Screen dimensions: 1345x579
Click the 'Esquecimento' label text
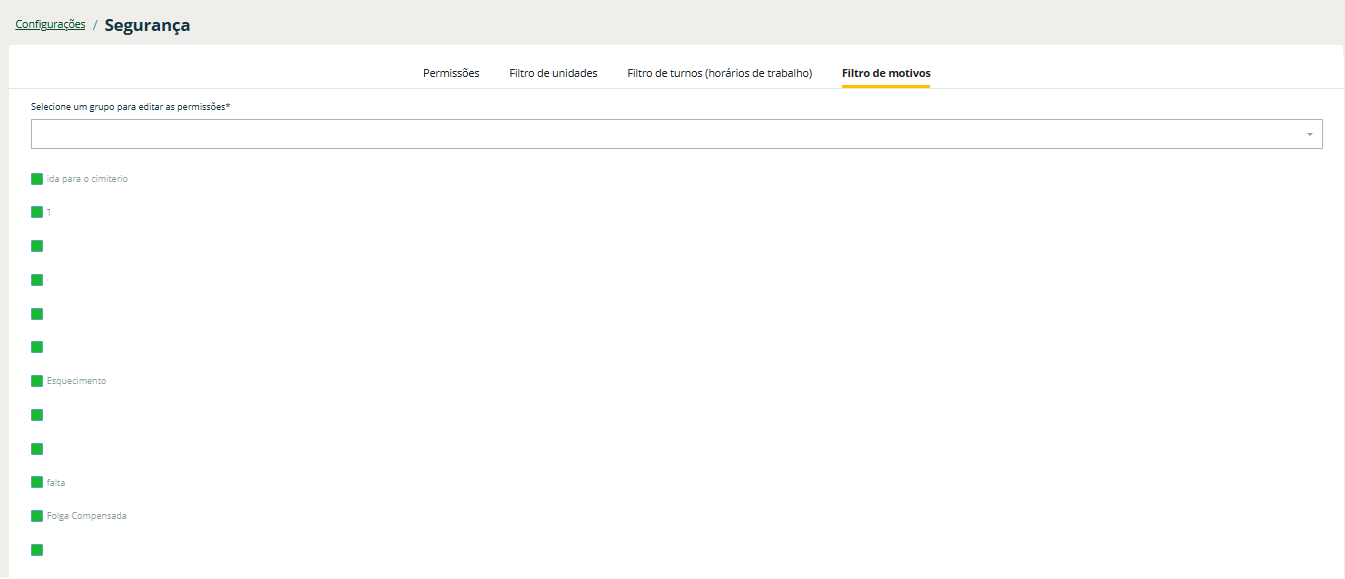tap(76, 381)
